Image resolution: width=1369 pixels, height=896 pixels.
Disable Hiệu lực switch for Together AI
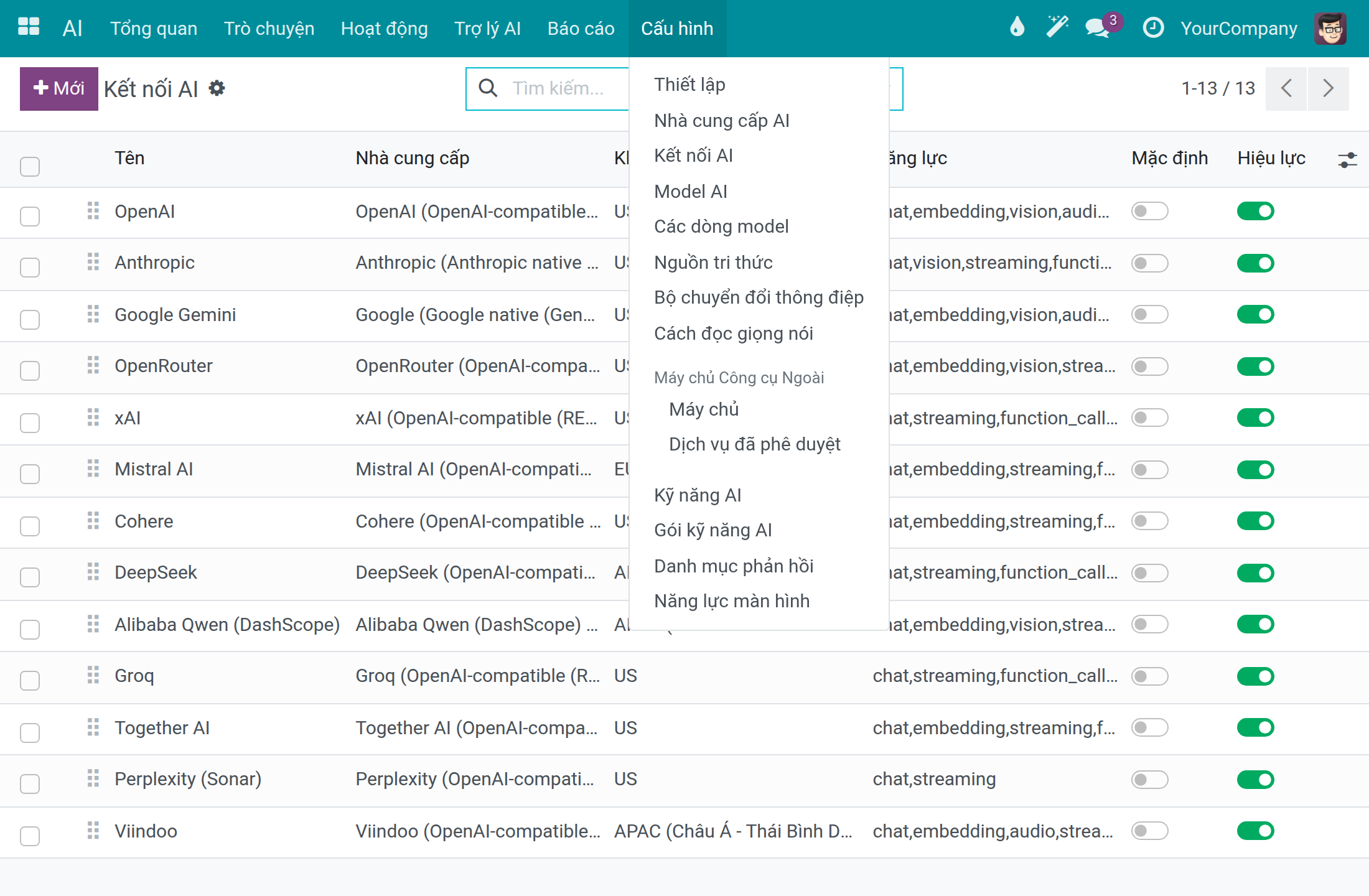pyautogui.click(x=1256, y=727)
